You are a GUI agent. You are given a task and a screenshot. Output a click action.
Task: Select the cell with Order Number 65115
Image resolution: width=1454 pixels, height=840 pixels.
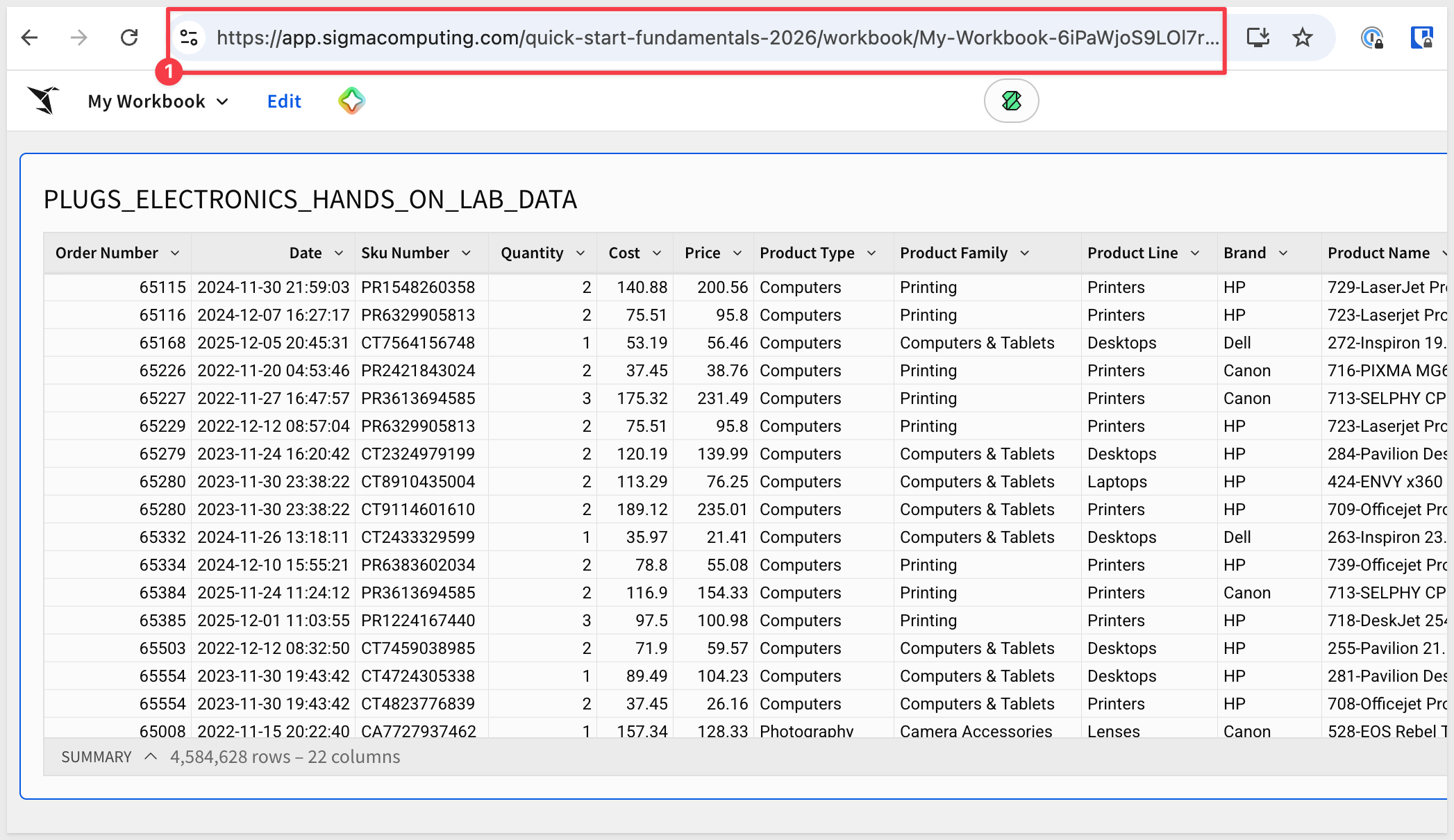[x=162, y=287]
